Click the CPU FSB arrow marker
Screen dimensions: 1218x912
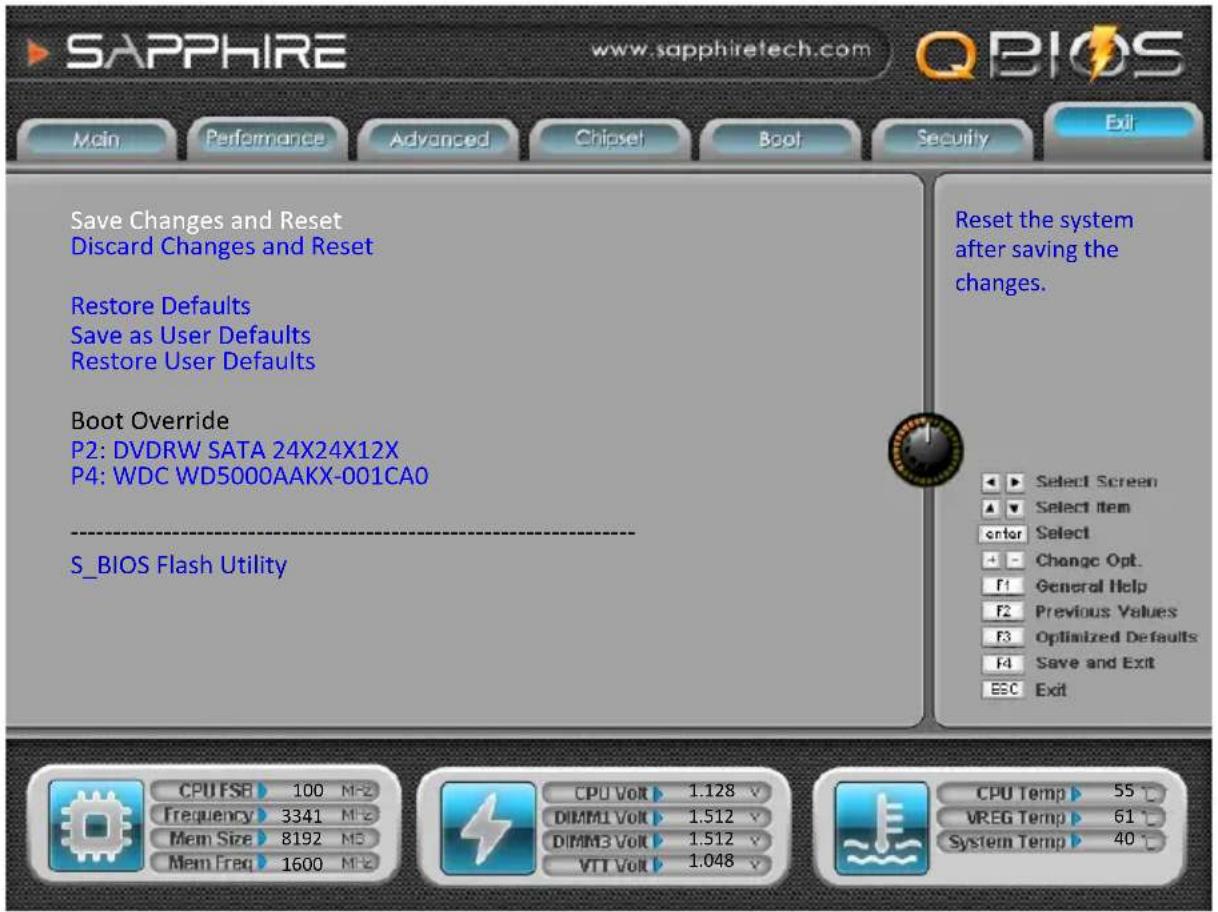pos(263,791)
